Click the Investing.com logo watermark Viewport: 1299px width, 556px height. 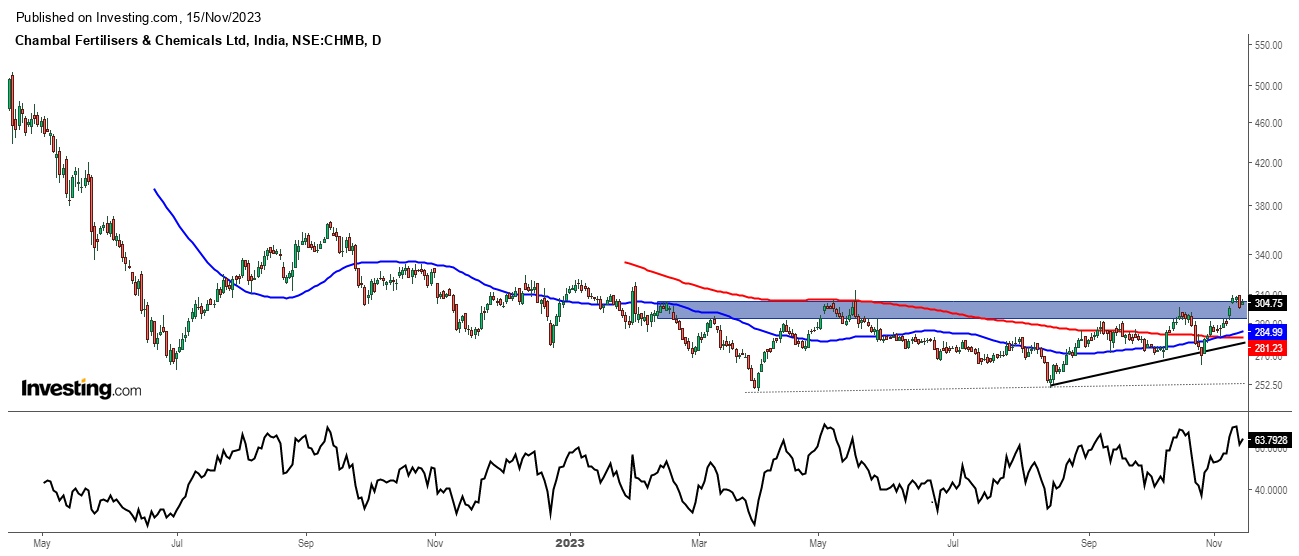pos(81,389)
